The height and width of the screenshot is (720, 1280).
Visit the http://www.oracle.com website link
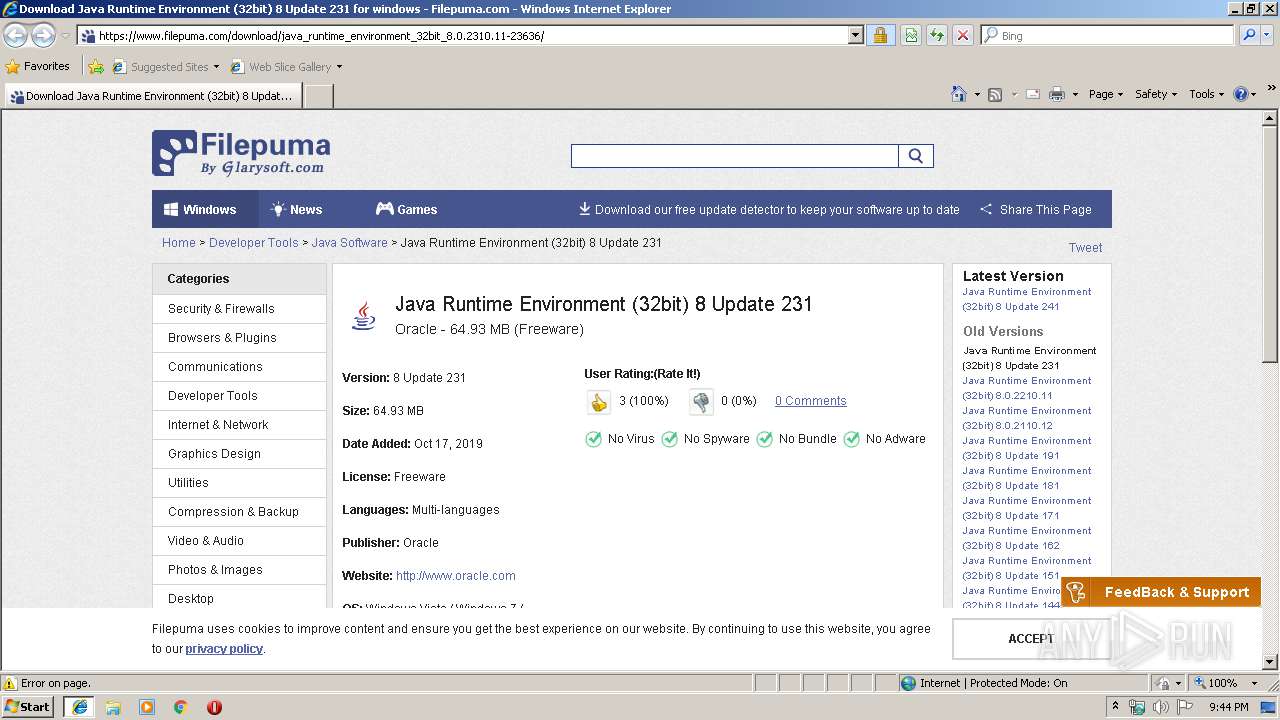[456, 576]
